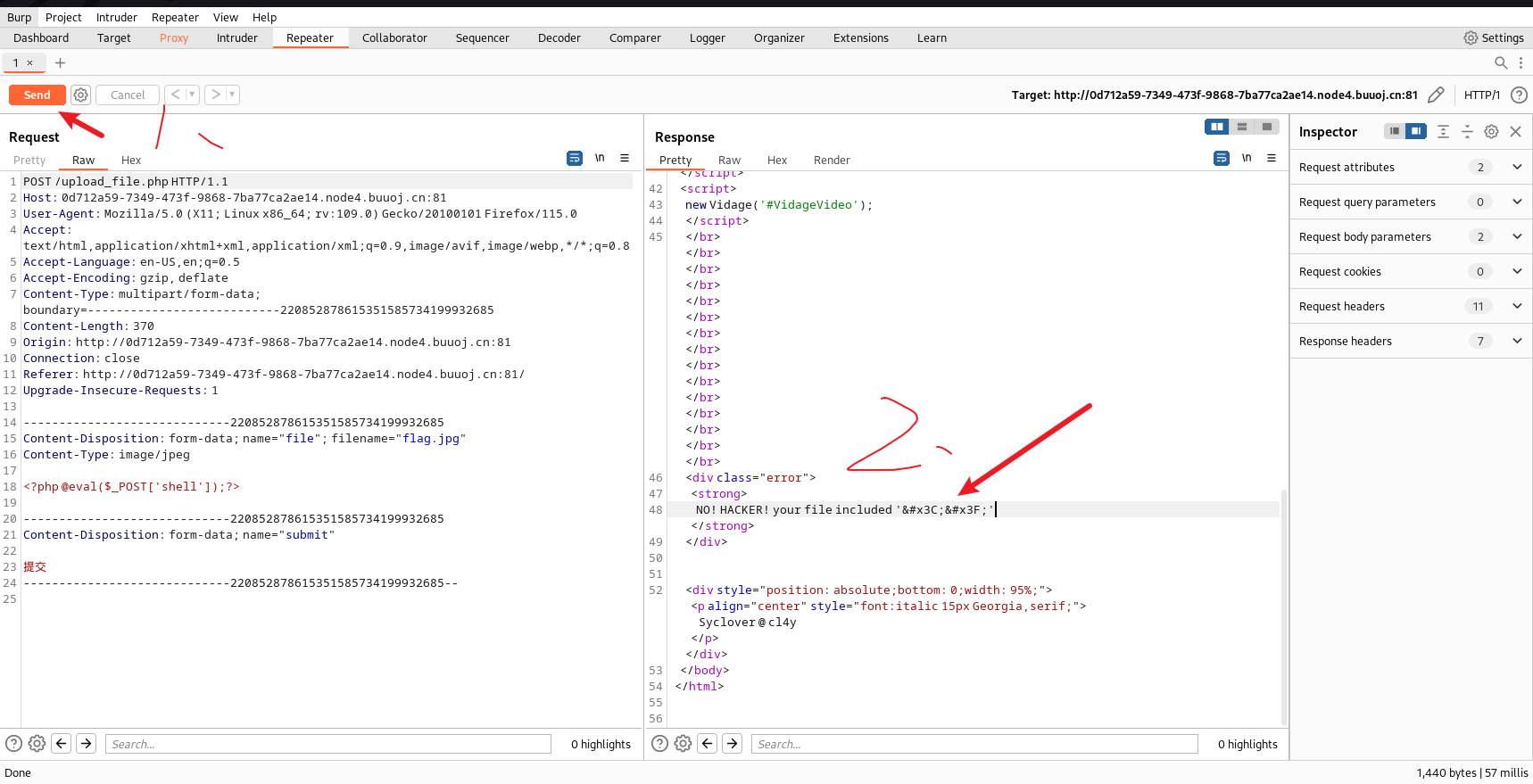Open request search help icon
The width and height of the screenshot is (1533, 784).
[13, 743]
